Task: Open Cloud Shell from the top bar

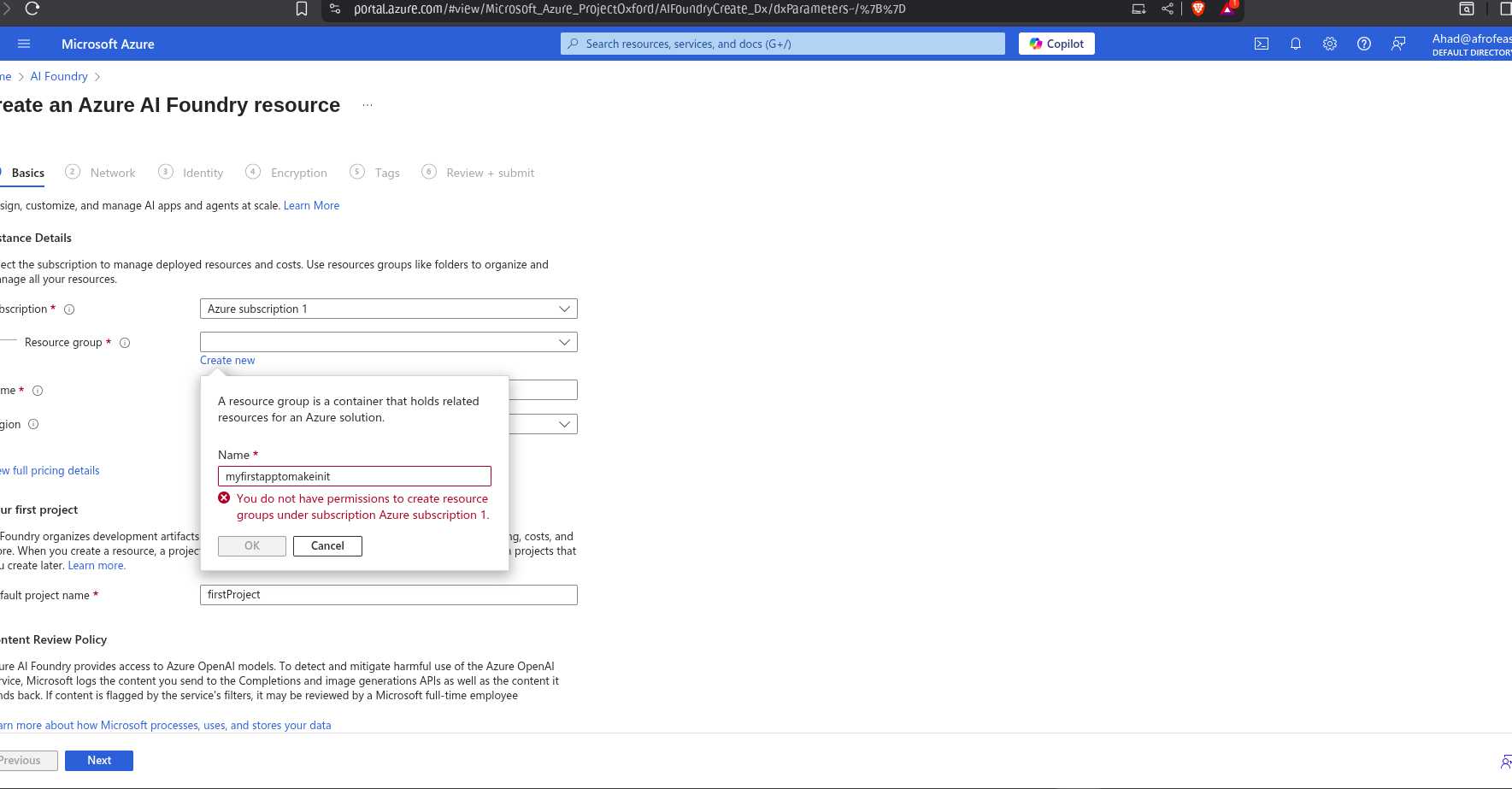Action: pyautogui.click(x=1262, y=44)
